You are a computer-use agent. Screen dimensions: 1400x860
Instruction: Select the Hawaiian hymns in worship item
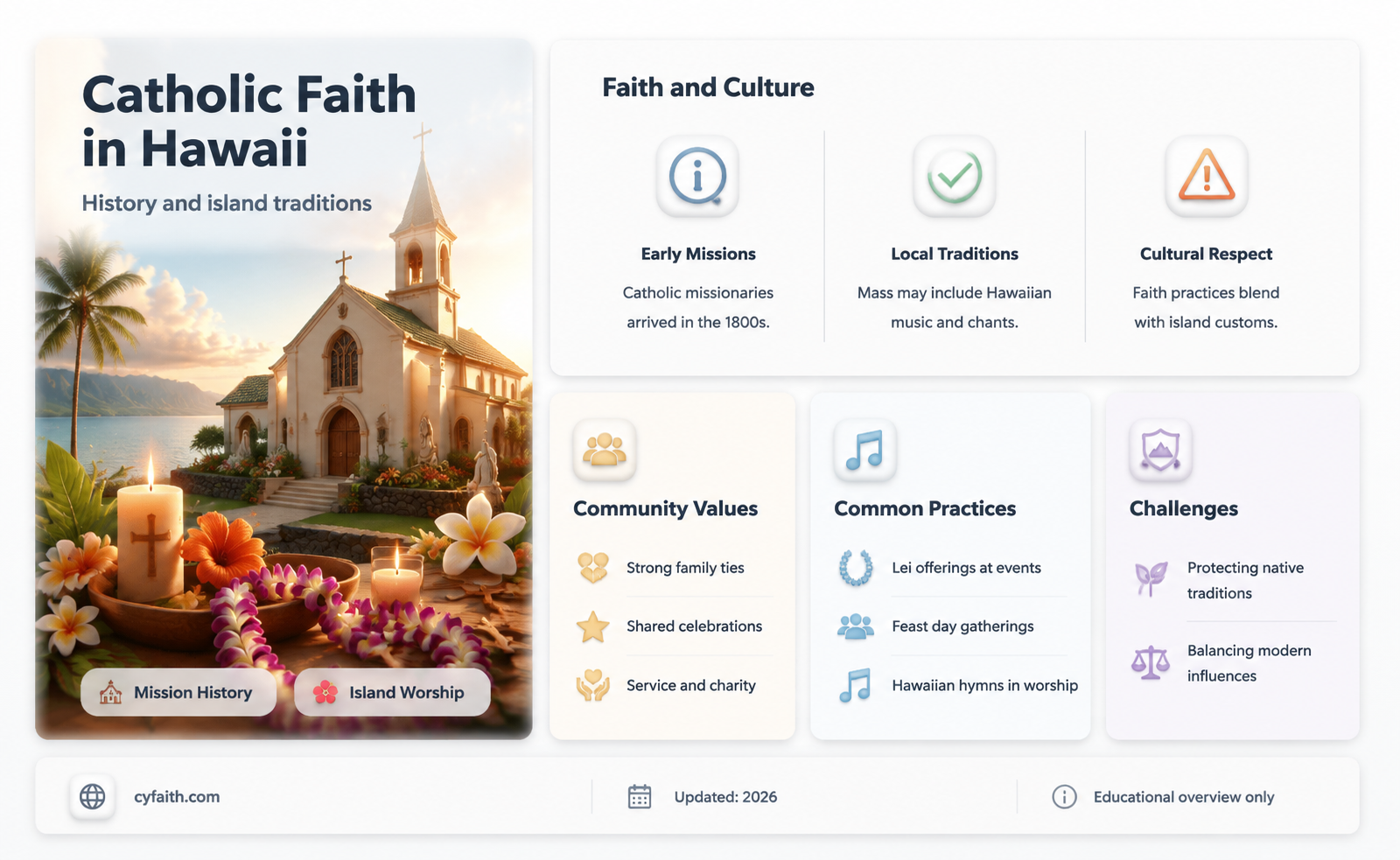click(957, 686)
